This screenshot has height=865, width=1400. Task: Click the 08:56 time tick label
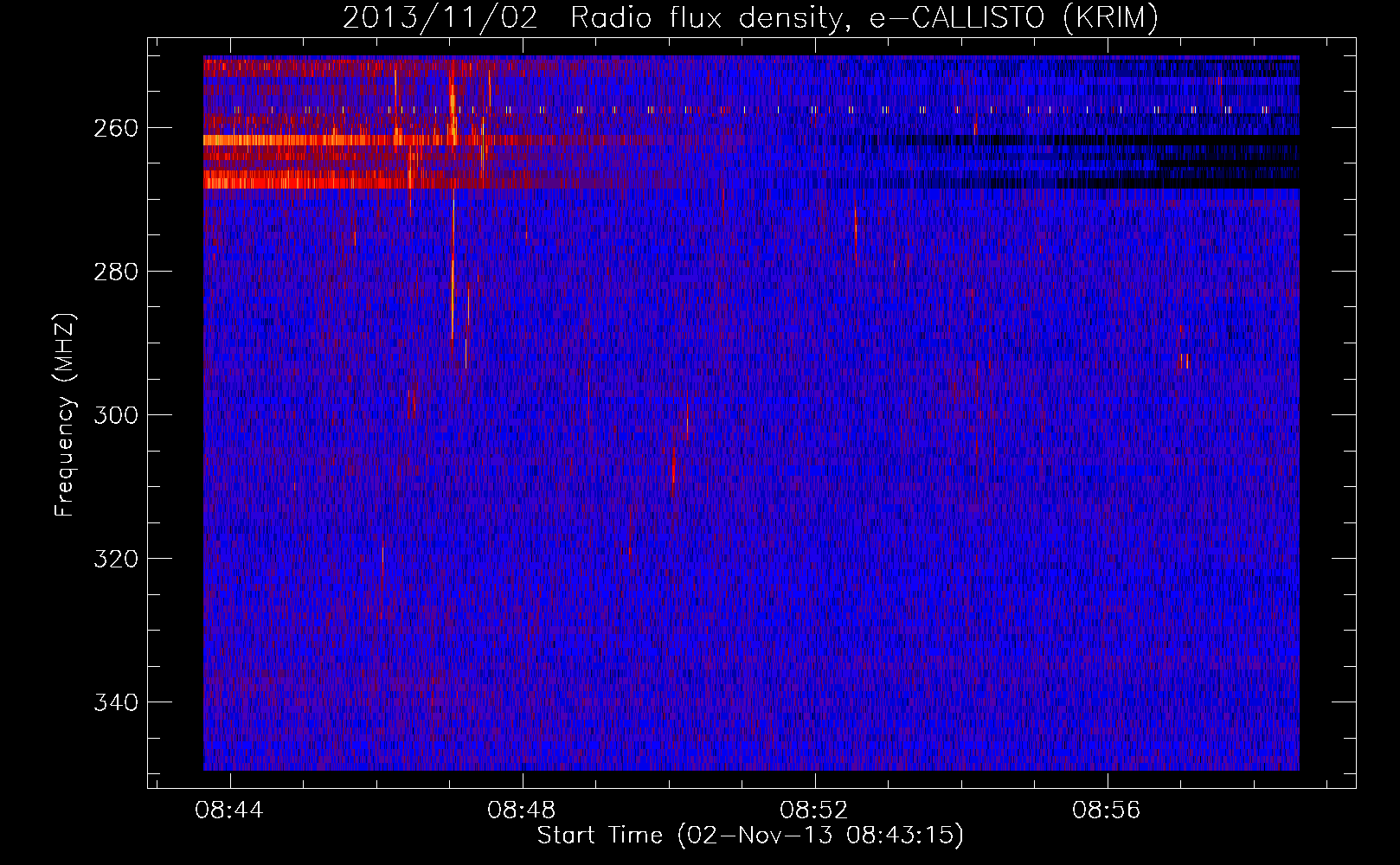tap(1107, 811)
